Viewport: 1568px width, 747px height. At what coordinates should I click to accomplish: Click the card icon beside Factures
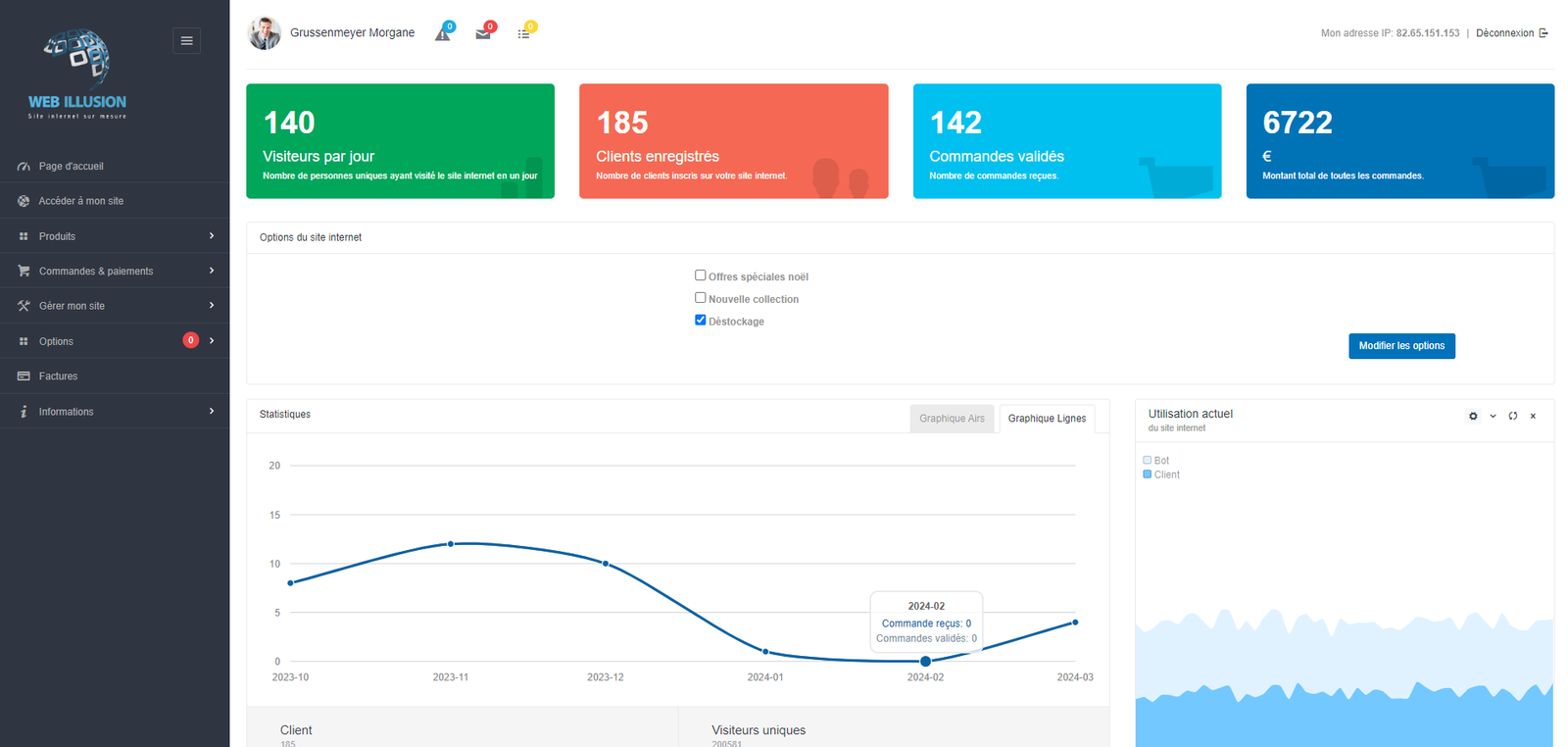coord(24,376)
